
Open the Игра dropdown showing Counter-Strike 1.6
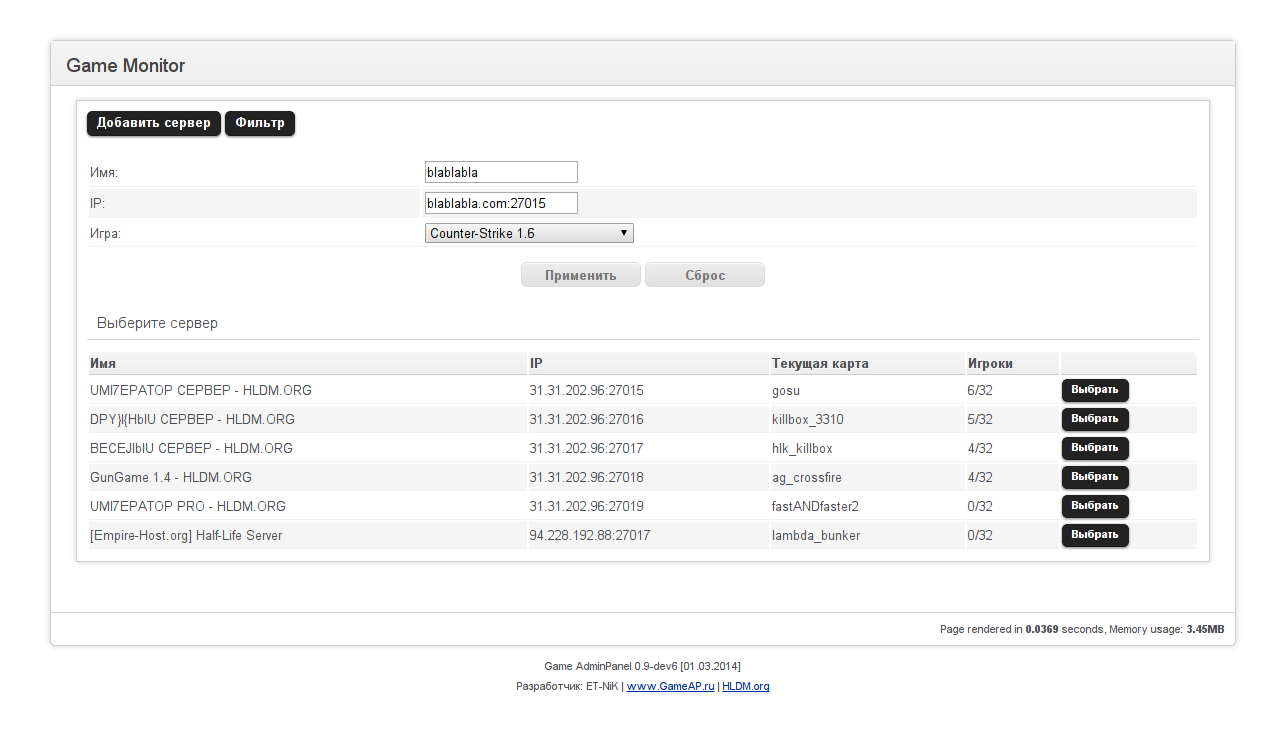click(529, 233)
